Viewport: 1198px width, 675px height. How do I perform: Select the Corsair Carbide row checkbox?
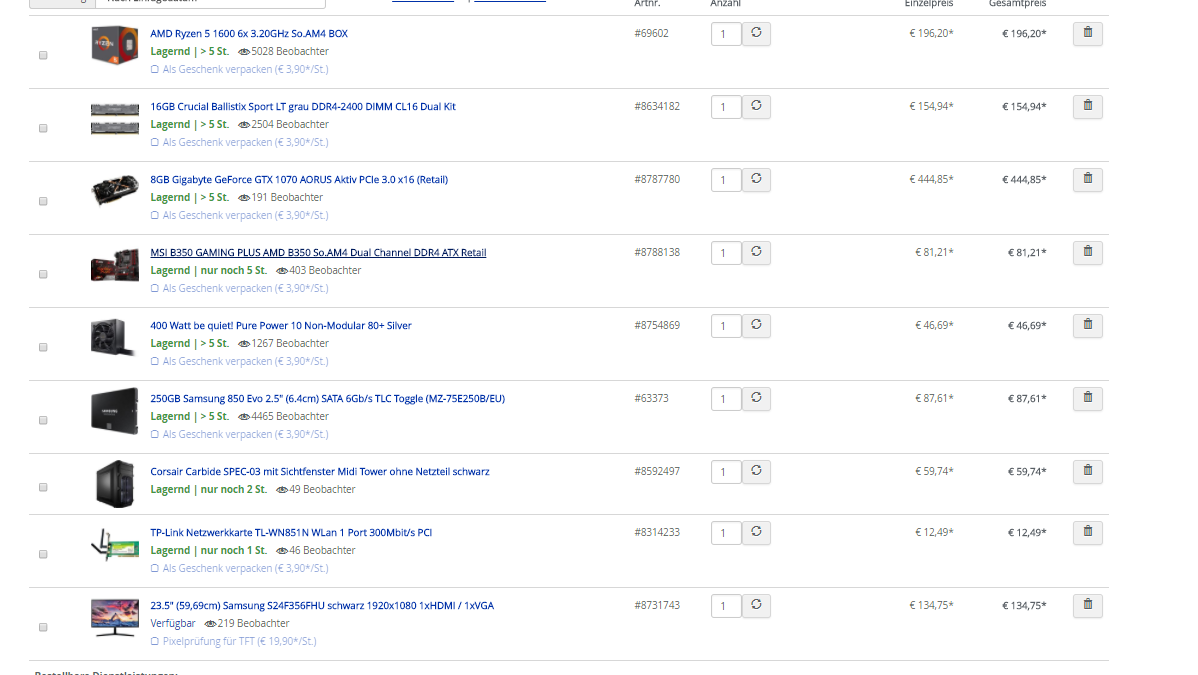point(43,487)
